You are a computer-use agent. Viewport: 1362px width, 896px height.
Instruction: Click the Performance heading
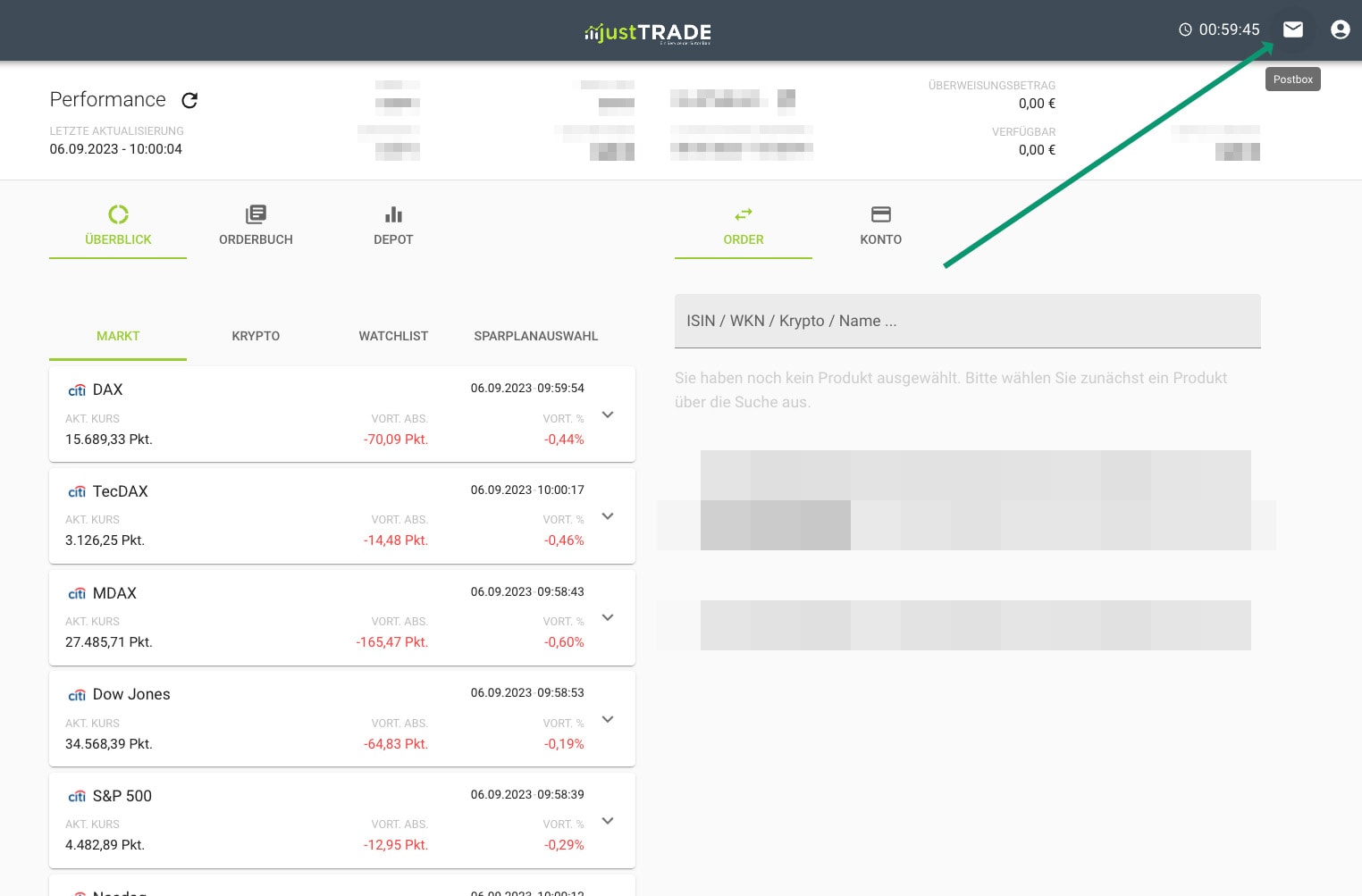point(108,99)
